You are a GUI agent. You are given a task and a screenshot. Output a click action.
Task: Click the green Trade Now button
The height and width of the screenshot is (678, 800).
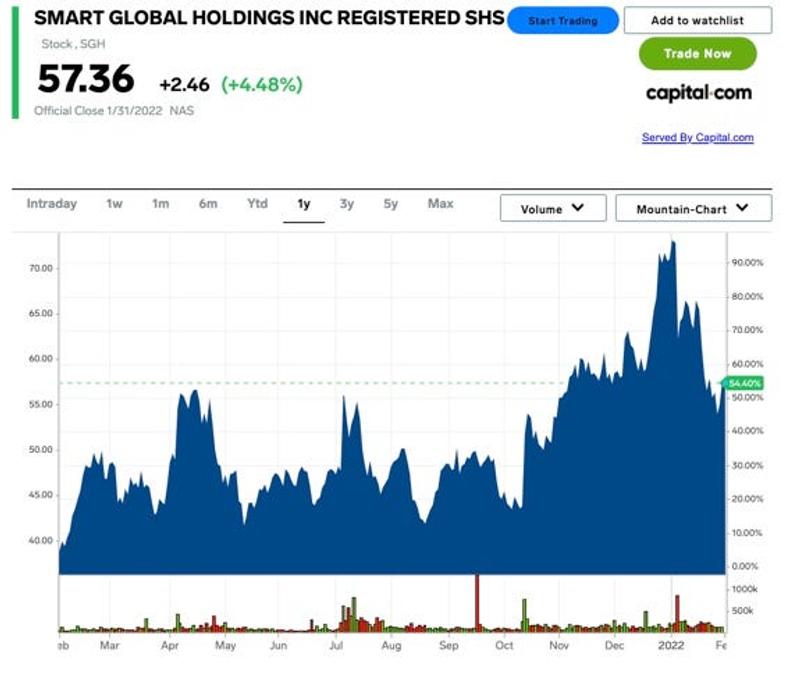697,54
